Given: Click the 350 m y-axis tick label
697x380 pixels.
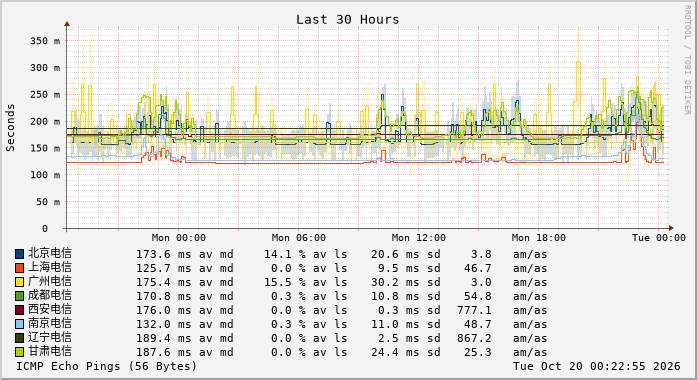Looking at the screenshot, I should click(x=45, y=41).
